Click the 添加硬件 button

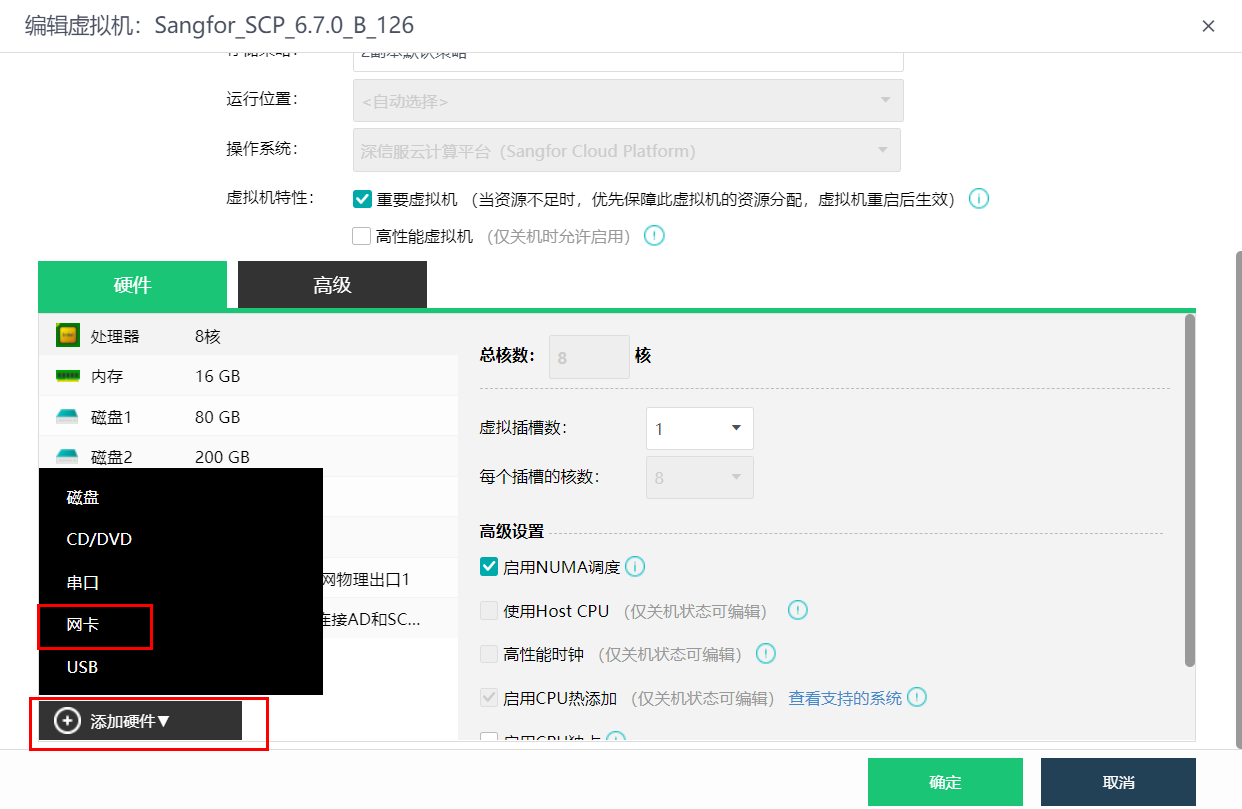click(140, 721)
